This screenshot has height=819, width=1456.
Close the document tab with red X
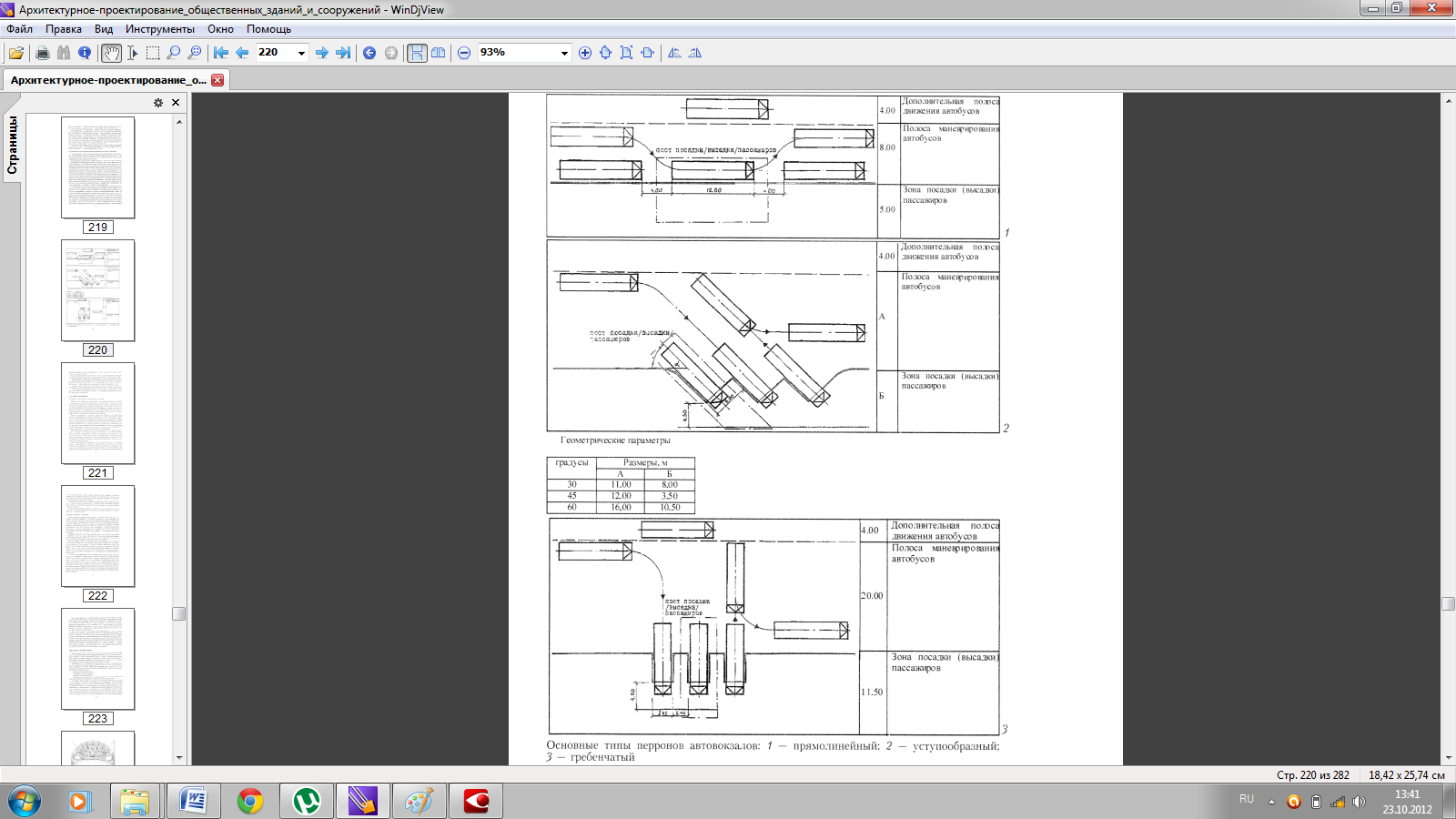pyautogui.click(x=217, y=80)
